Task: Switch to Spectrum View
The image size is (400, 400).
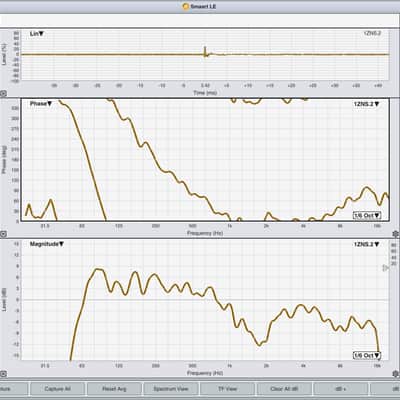Action: (171, 389)
